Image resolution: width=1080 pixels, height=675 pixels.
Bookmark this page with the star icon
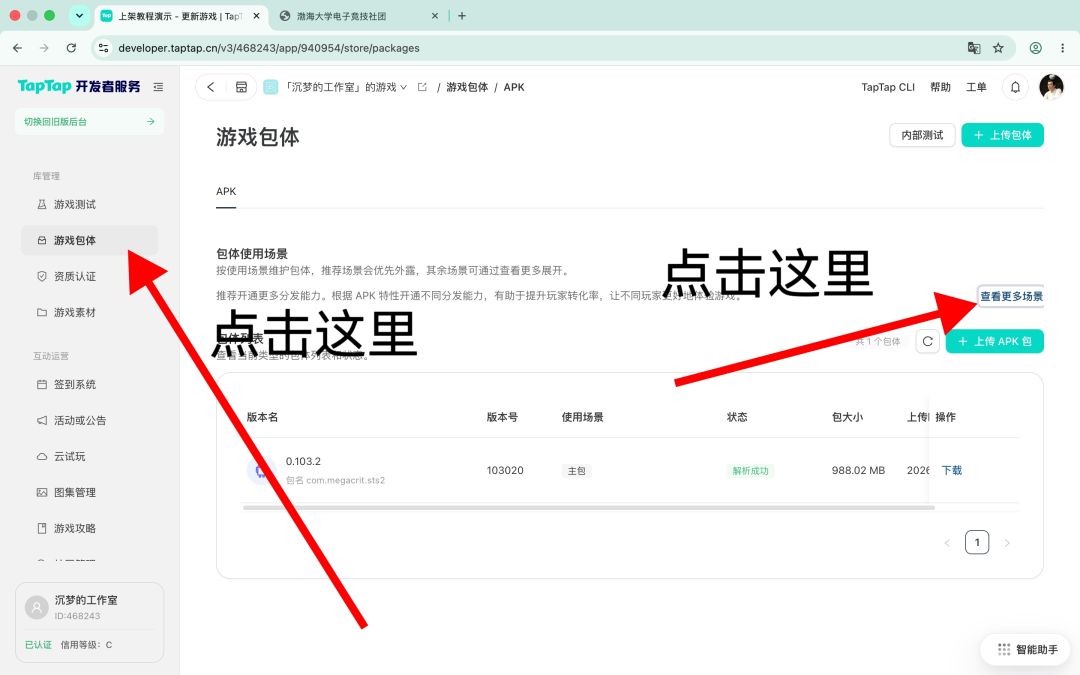pos(998,48)
